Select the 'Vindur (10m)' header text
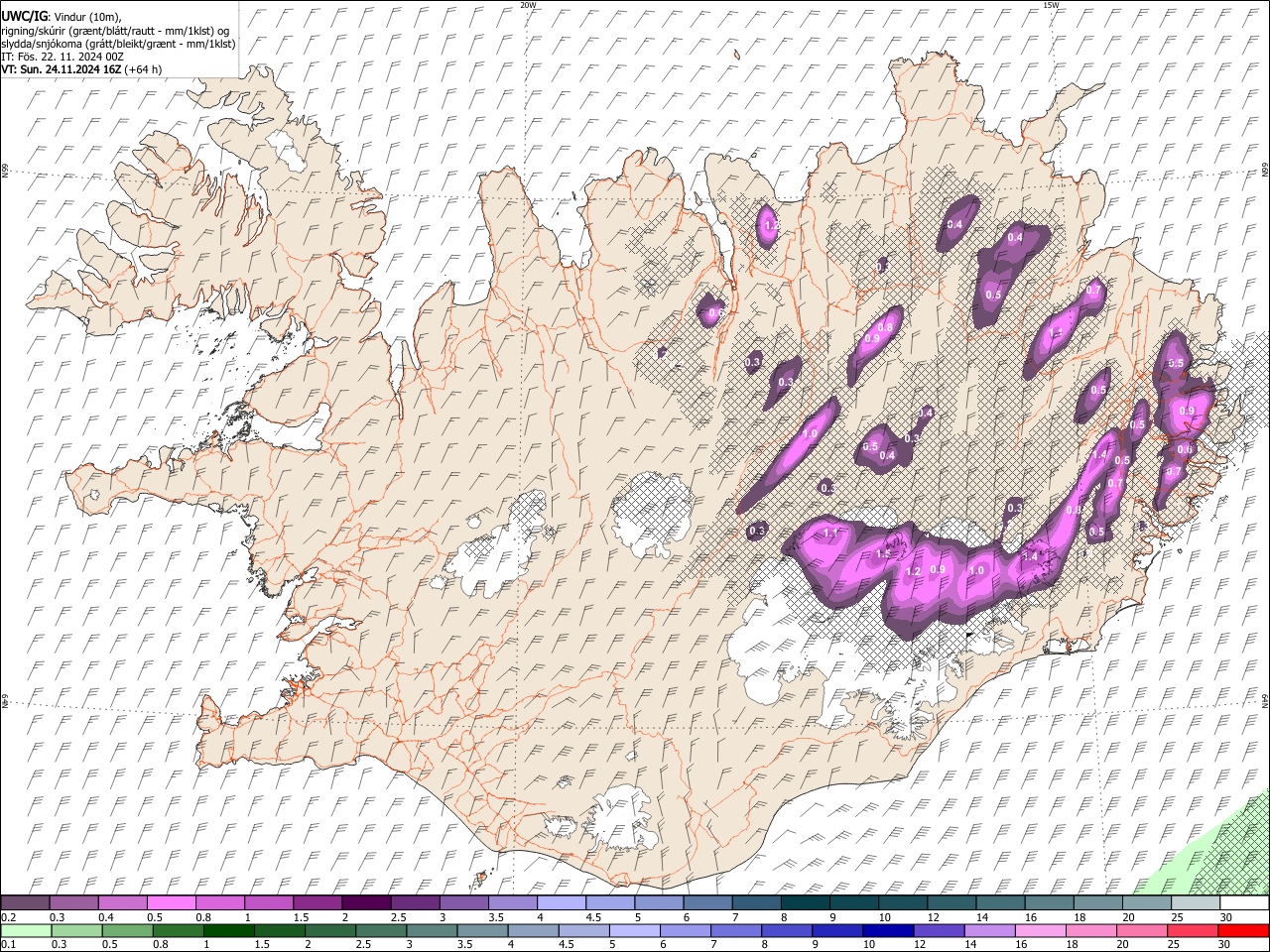This screenshot has height=952, width=1270. coord(86,17)
